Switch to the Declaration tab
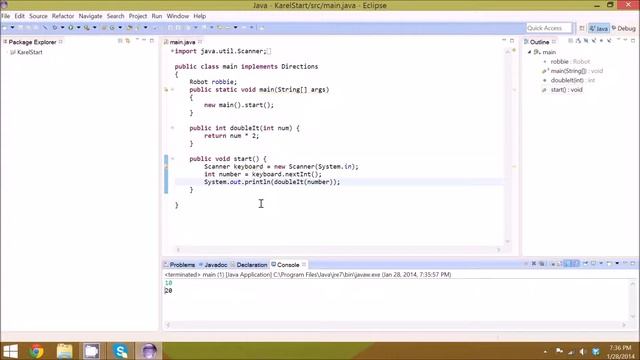 pos(249,265)
